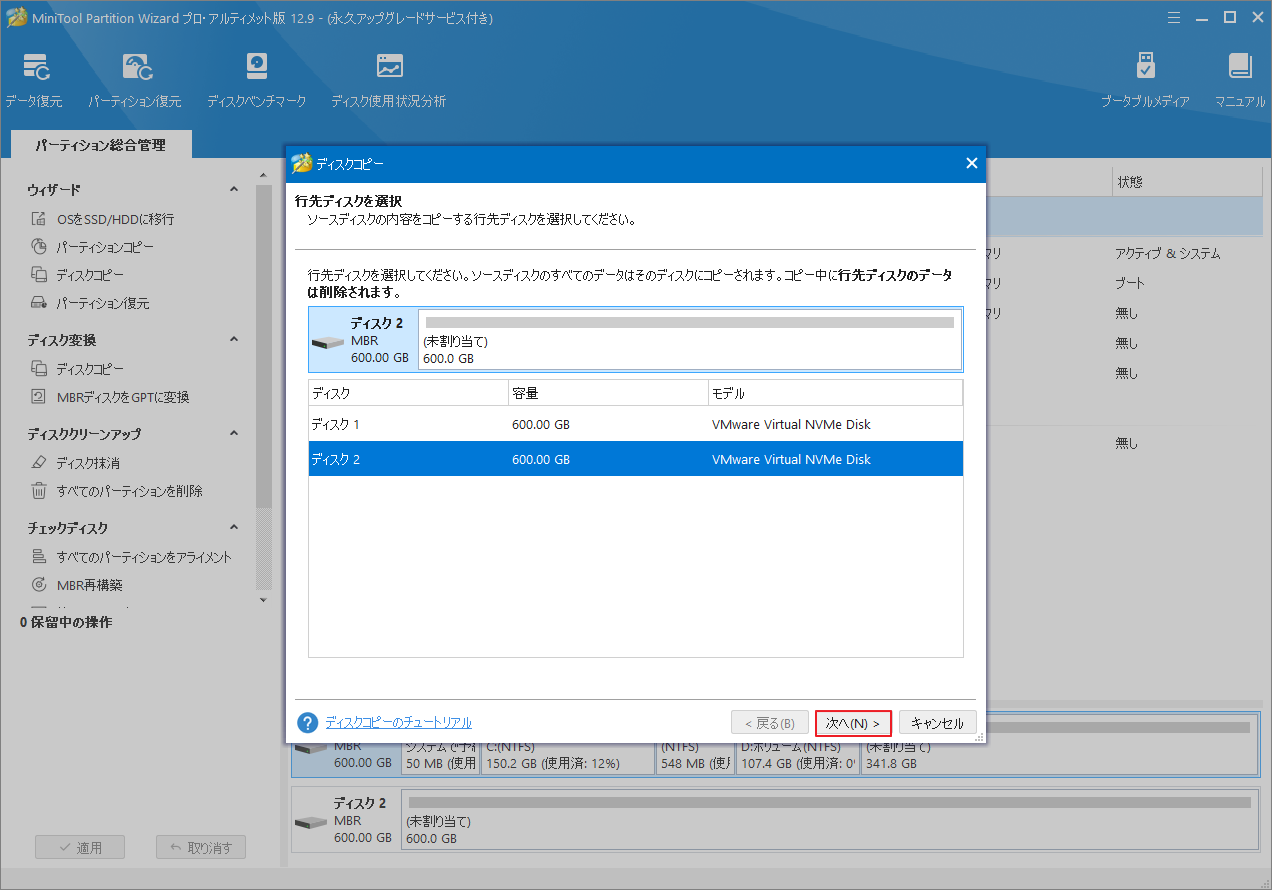Click the ブート status cell
Image resolution: width=1272 pixels, height=890 pixels.
1130,283
